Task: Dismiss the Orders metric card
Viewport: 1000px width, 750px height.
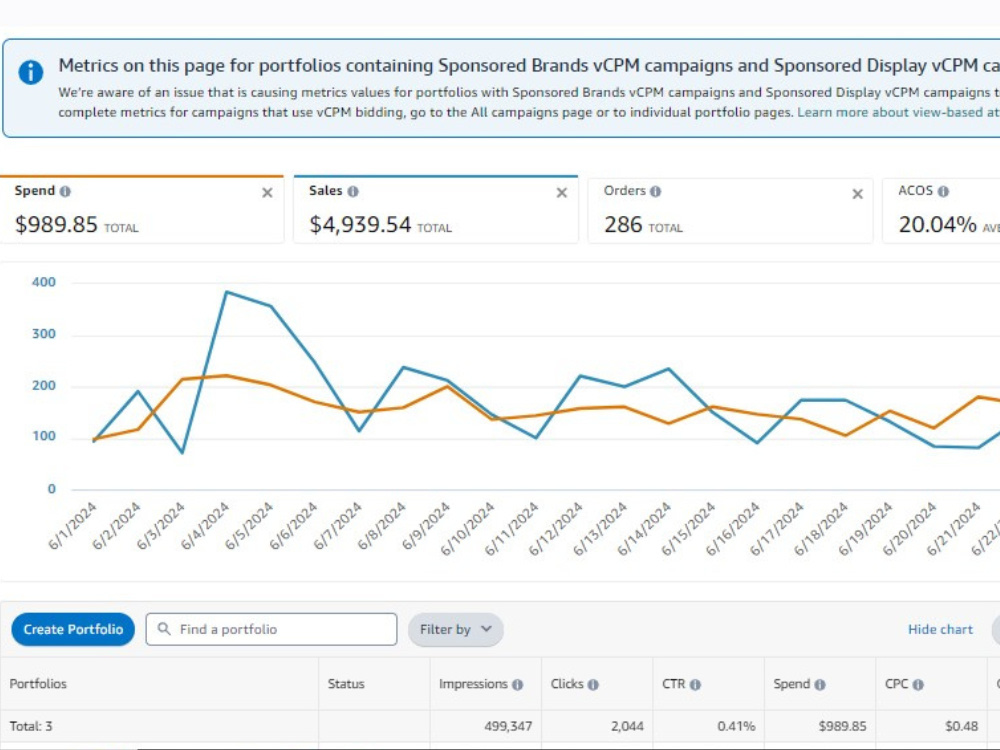Action: 858,194
